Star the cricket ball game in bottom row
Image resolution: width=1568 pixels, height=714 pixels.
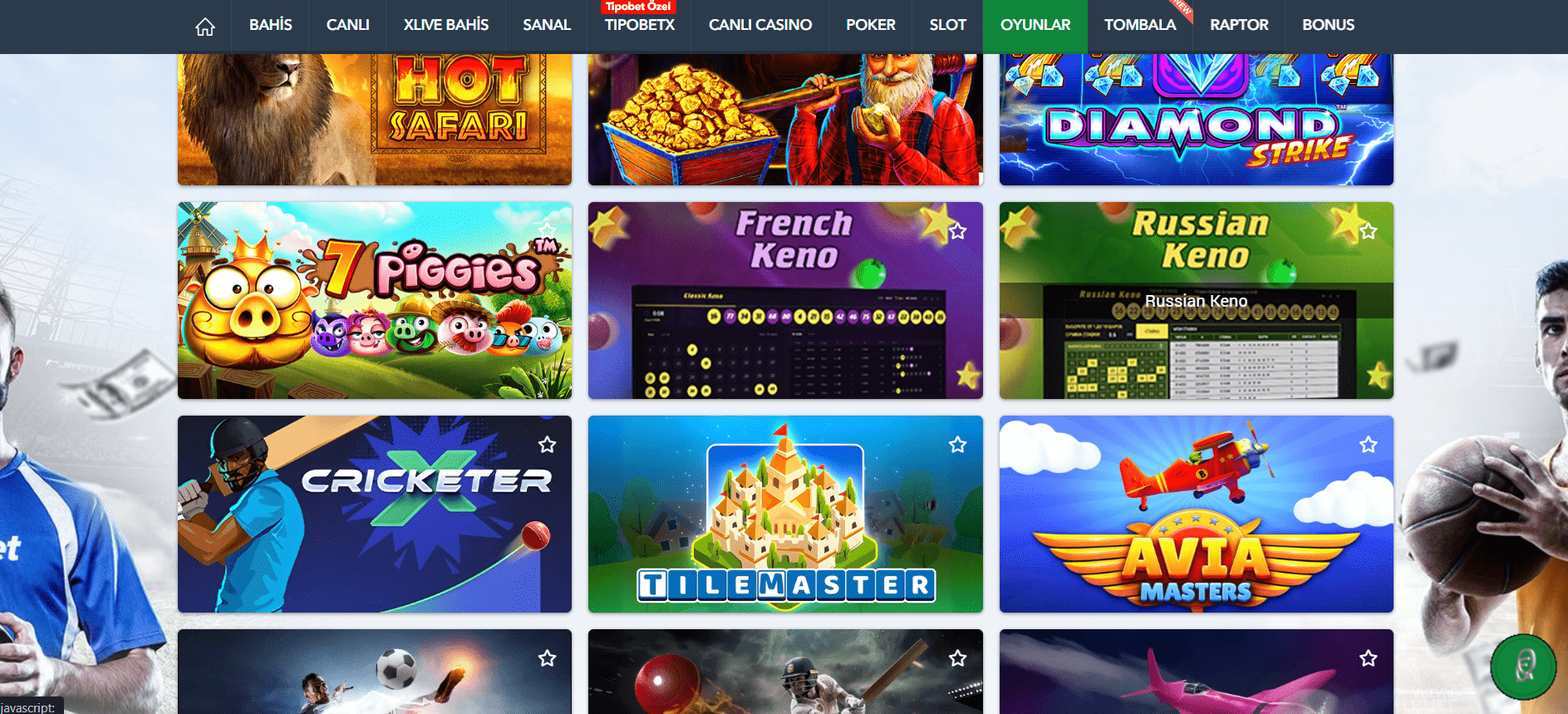point(957,658)
